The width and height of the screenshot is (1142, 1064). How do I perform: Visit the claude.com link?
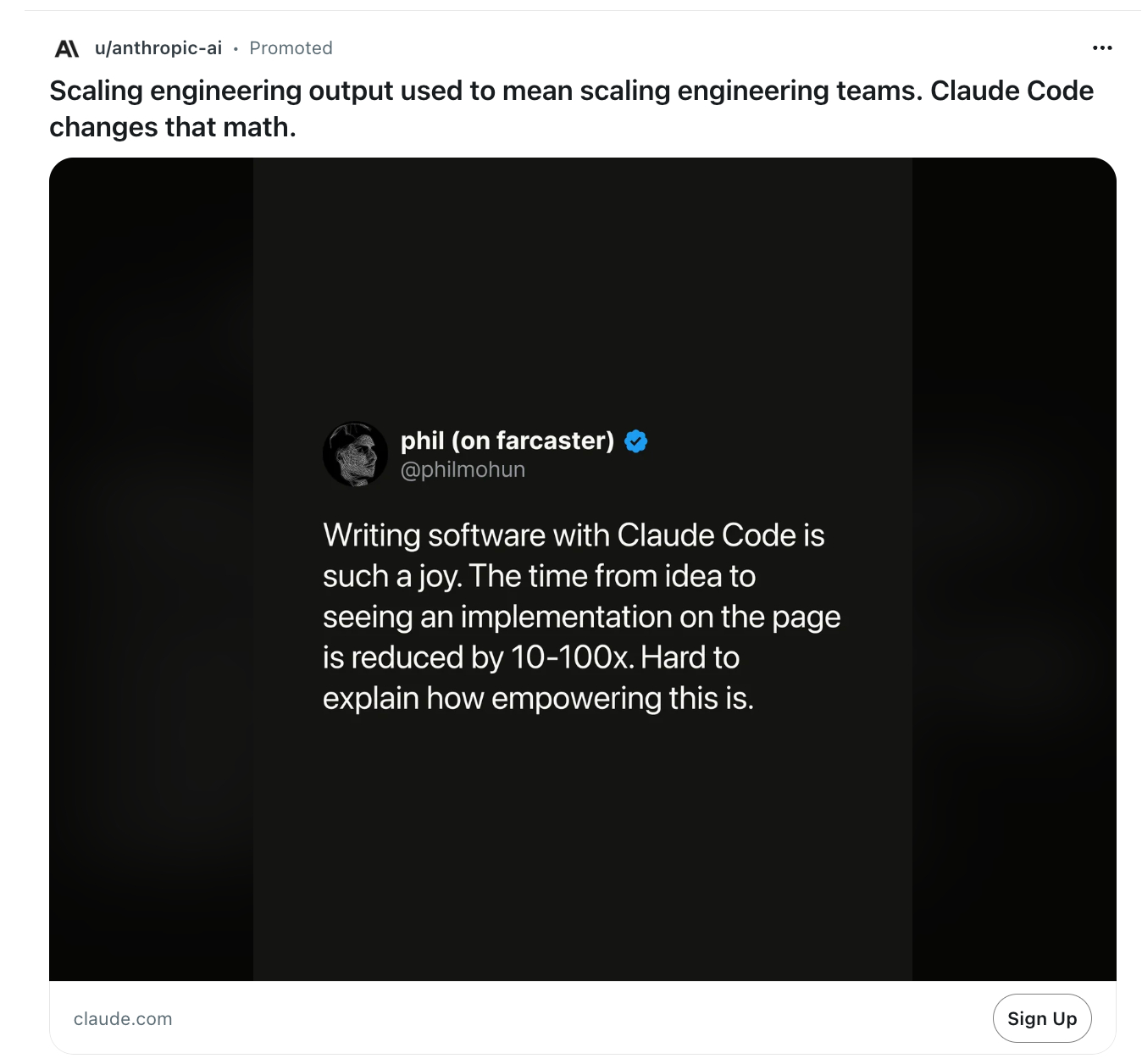tap(123, 1019)
